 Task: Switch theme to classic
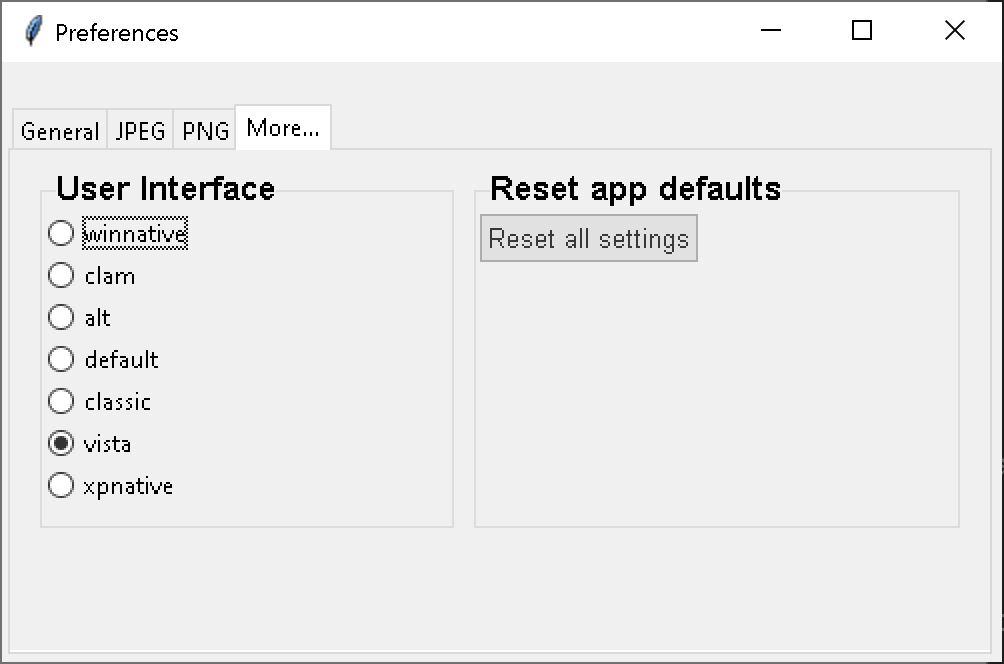pyautogui.click(x=61, y=402)
